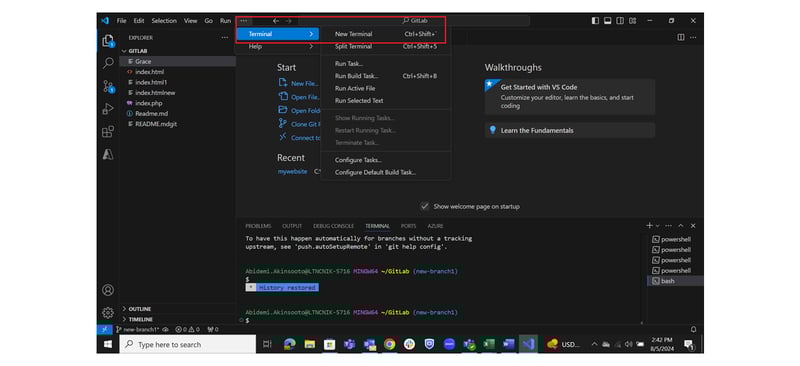Select the bash terminal in list
Image resolution: width=800 pixels, height=366 pixels.
click(675, 281)
